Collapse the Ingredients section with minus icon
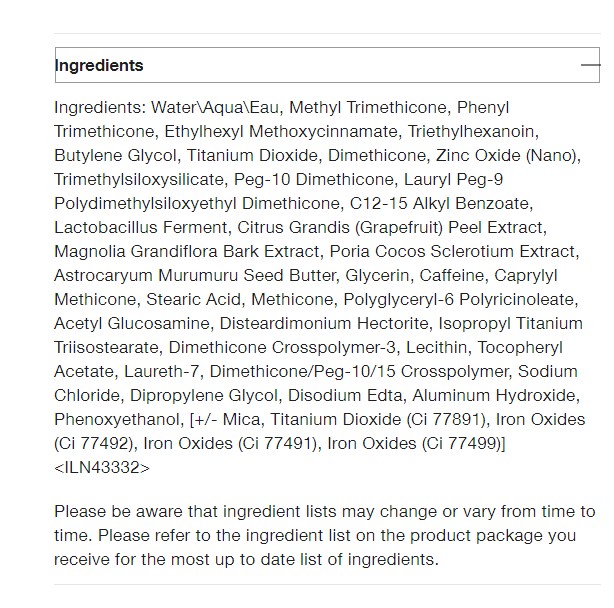 click(590, 65)
